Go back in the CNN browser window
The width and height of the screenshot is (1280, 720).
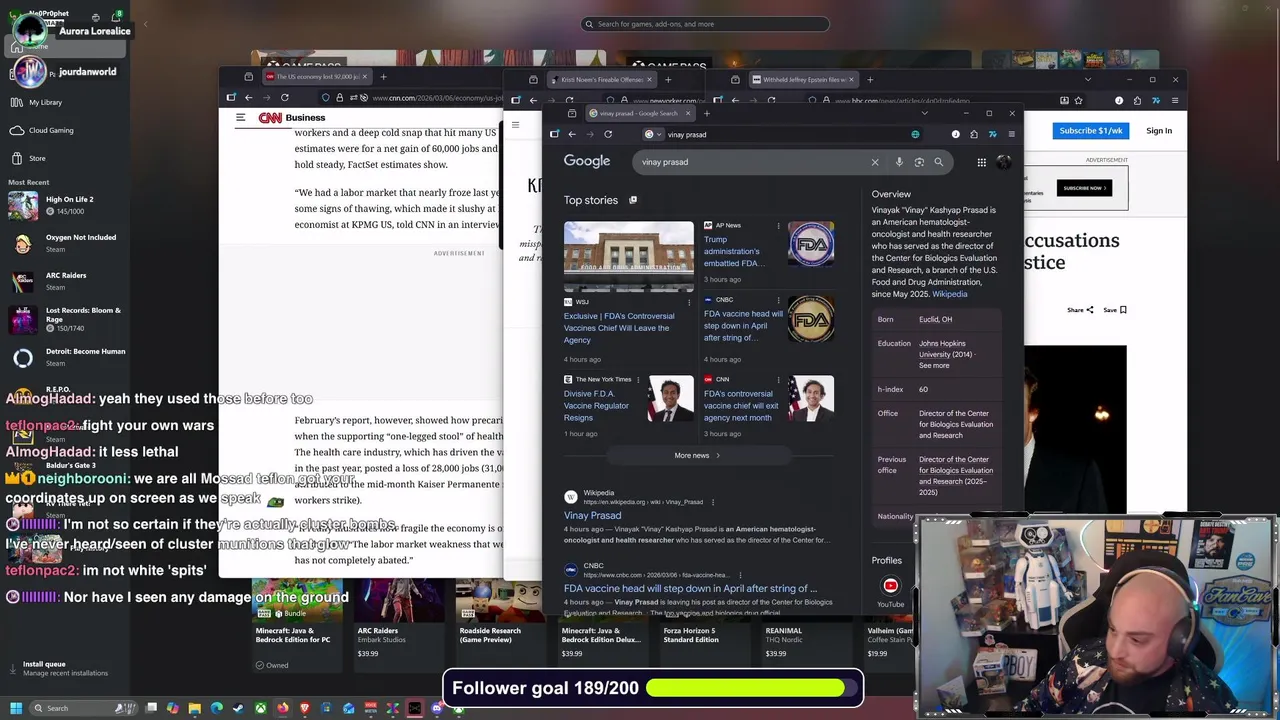(x=249, y=97)
